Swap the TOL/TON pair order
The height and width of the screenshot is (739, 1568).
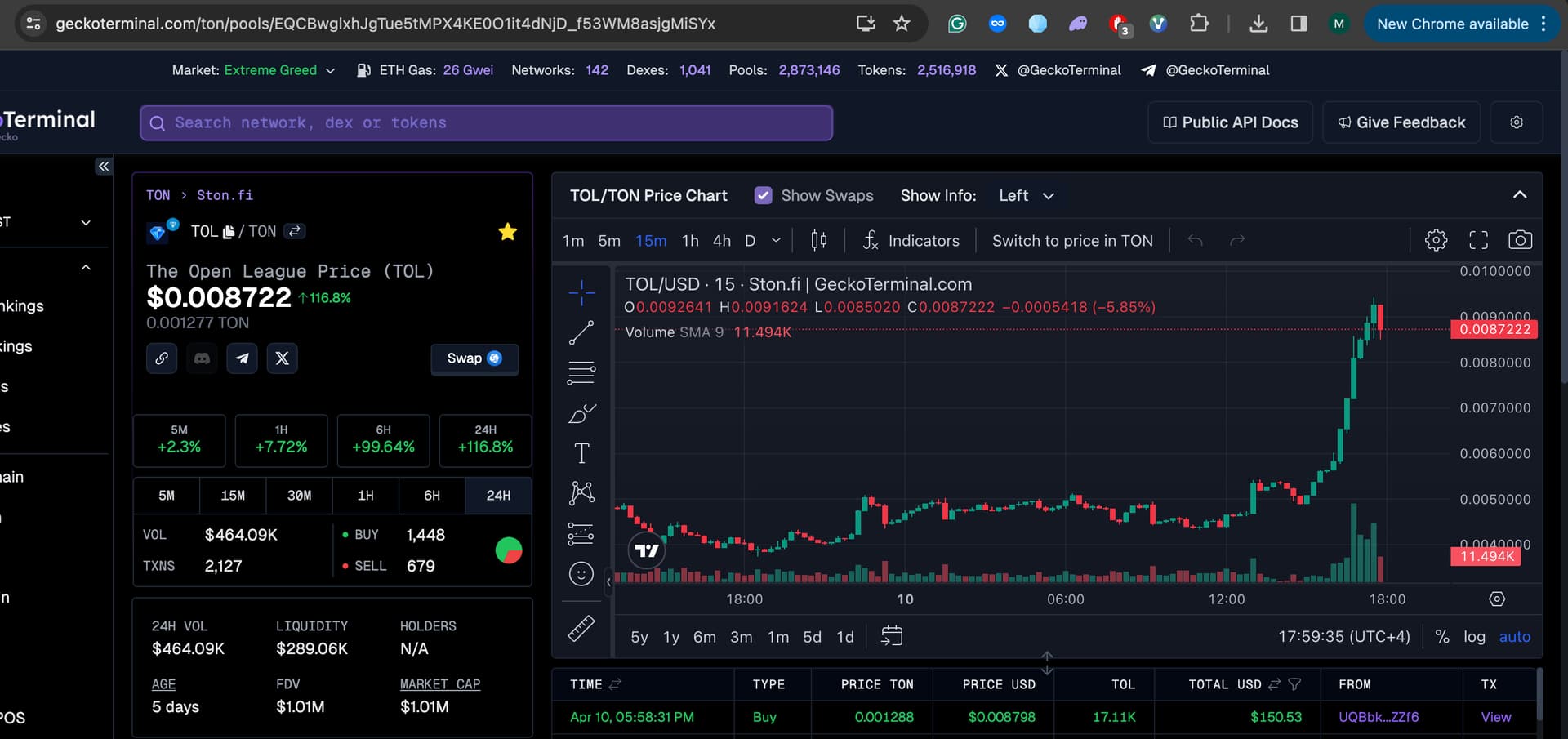click(295, 231)
